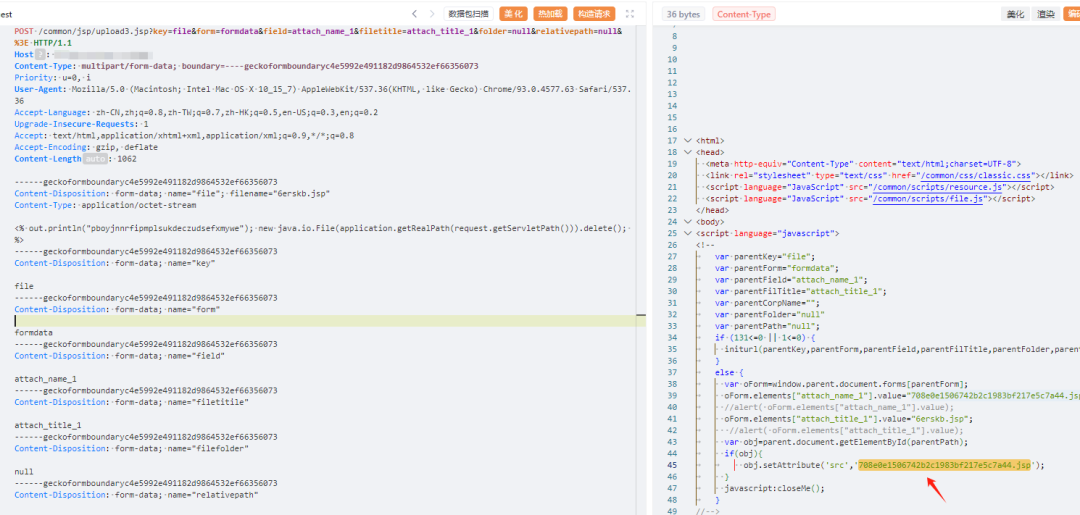Click the auto badge beside Content-Length
Image resolution: width=1080 pixels, height=515 pixels.
pyautogui.click(x=96, y=158)
